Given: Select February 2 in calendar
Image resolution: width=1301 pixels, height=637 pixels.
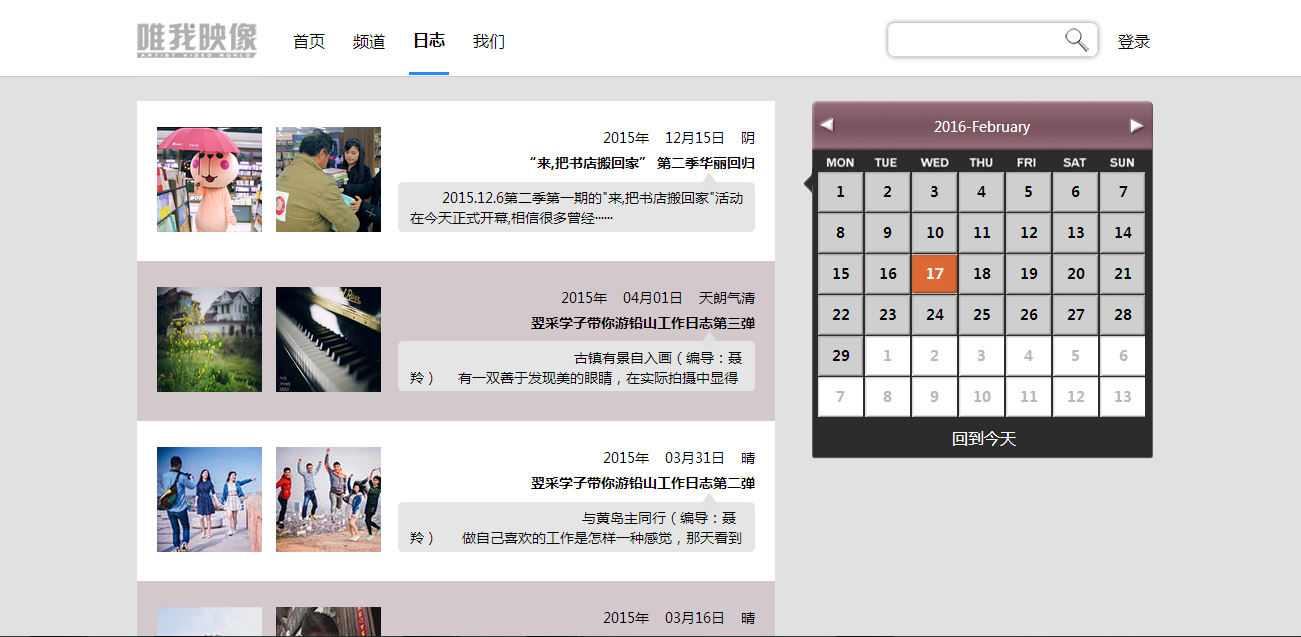Looking at the screenshot, I should [x=888, y=192].
